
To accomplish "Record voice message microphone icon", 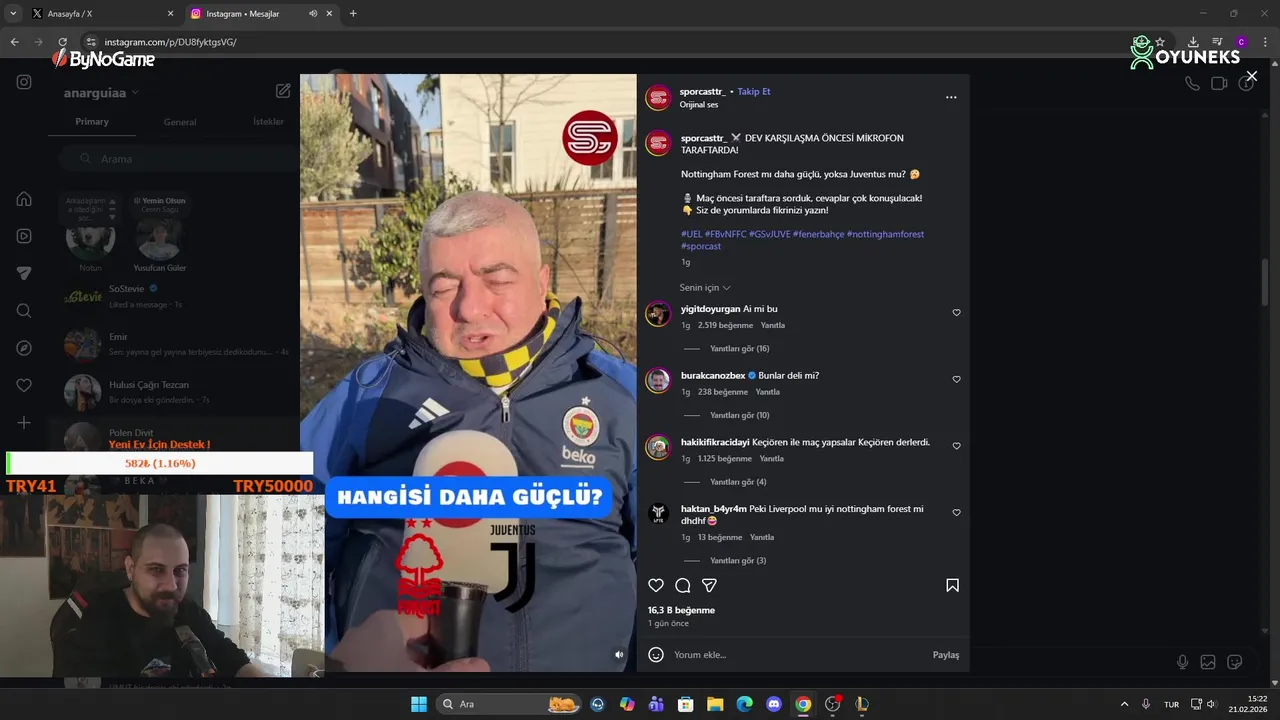I will 1183,662.
